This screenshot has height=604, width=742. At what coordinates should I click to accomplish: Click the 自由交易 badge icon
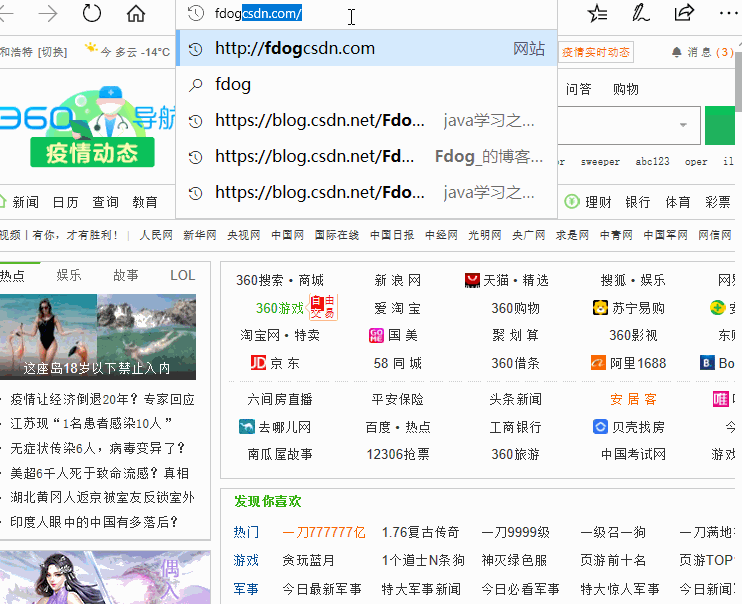[x=323, y=307]
